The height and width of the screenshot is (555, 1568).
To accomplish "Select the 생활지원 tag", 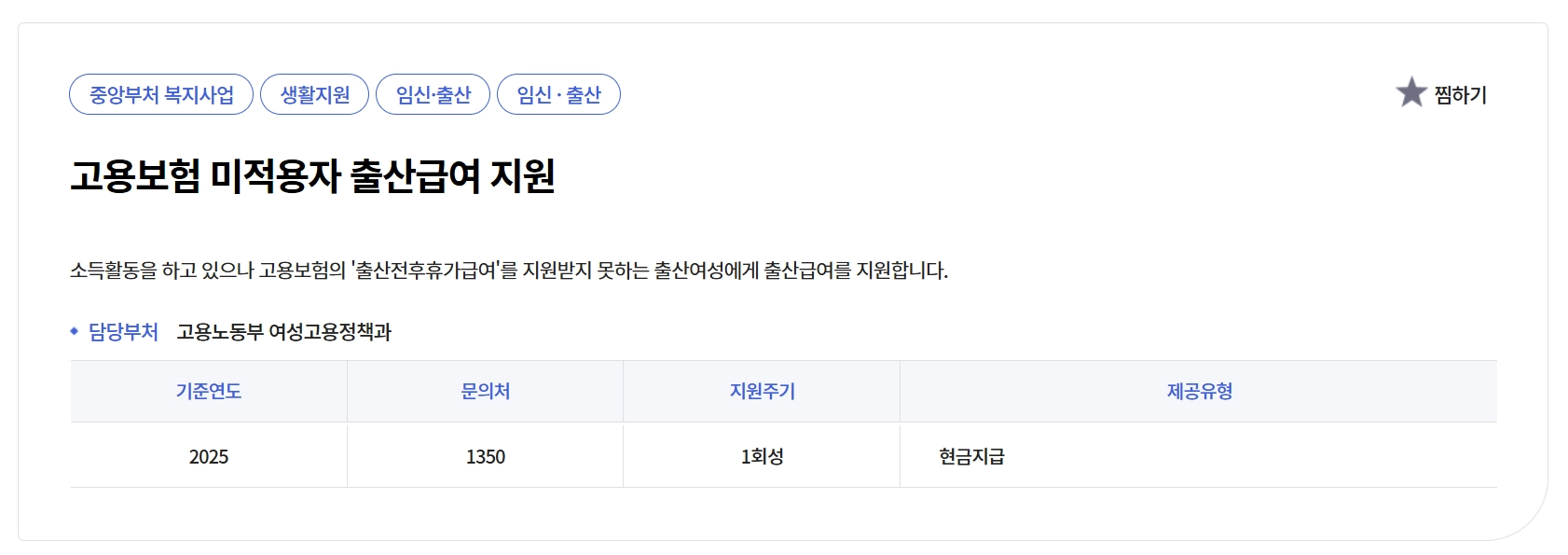I will tap(315, 93).
